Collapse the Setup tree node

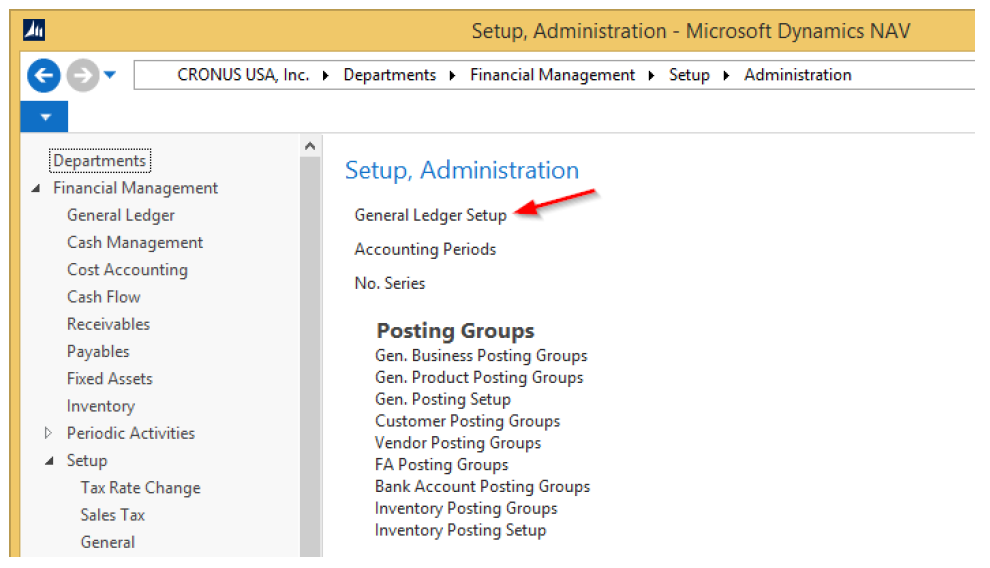pos(49,461)
